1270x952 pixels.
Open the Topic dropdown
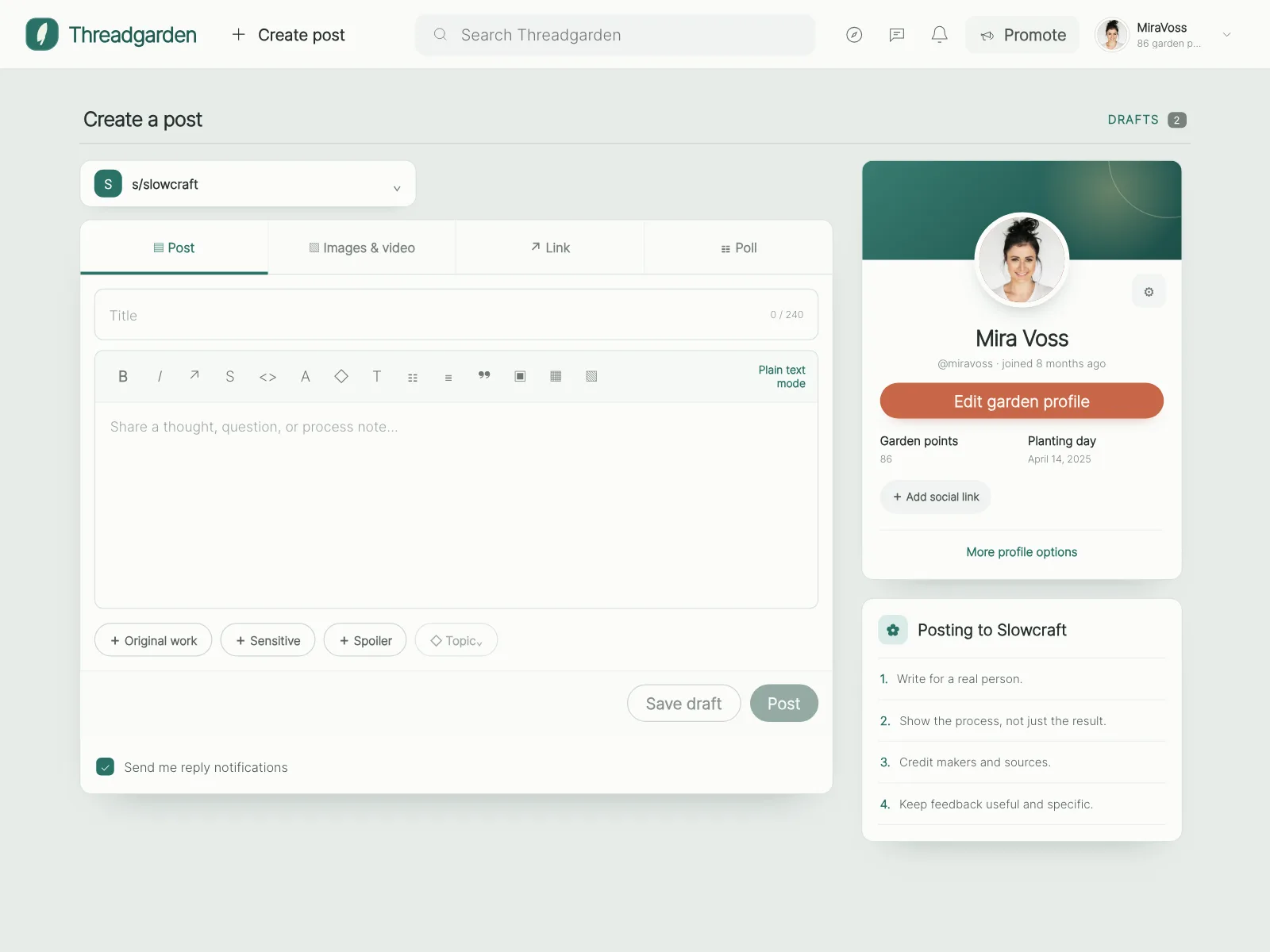(x=456, y=640)
